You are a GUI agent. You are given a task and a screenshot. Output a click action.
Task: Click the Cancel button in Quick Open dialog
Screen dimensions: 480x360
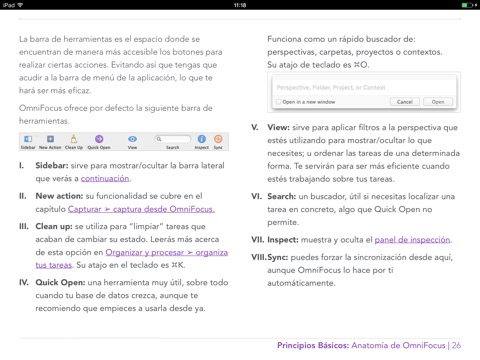coord(405,102)
